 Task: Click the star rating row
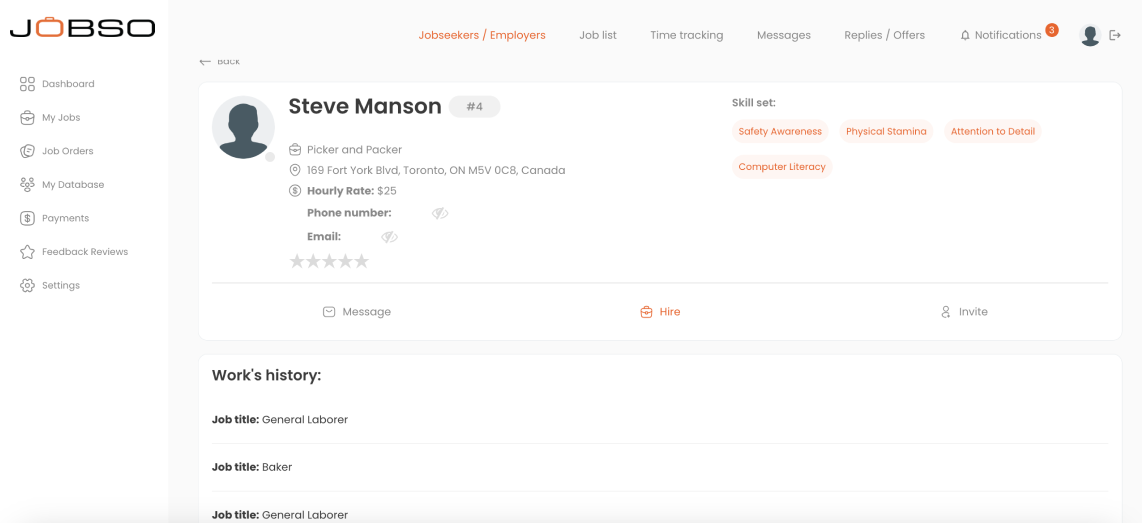point(329,261)
